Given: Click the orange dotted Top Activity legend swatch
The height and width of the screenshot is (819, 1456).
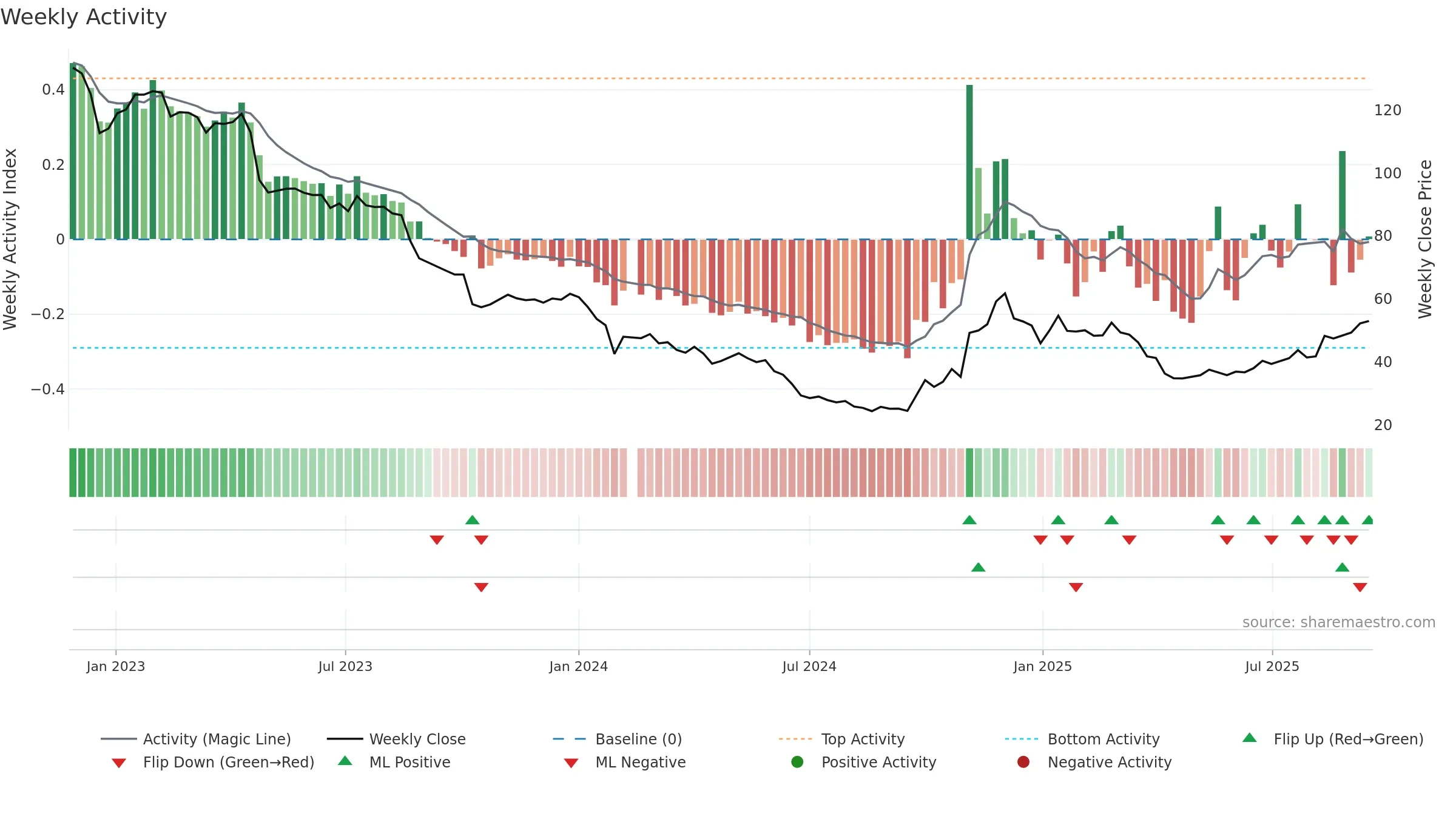Looking at the screenshot, I should (x=795, y=739).
